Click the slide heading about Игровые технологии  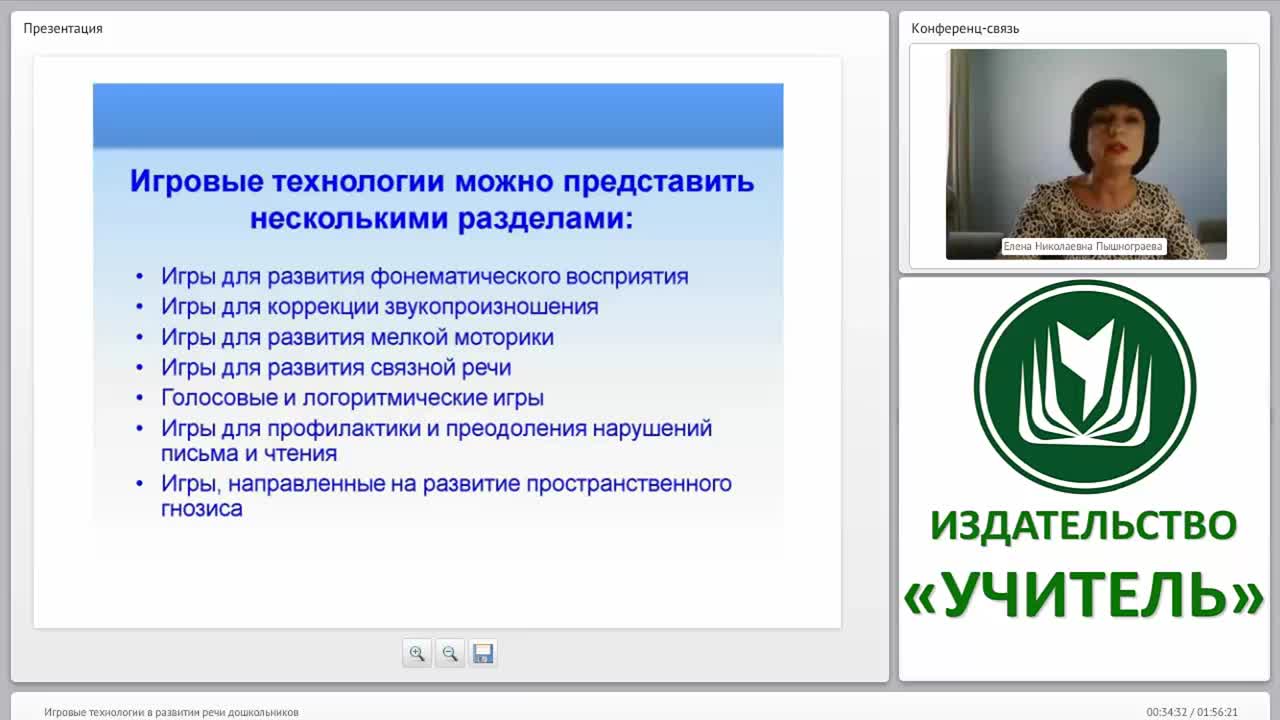pyautogui.click(x=442, y=200)
